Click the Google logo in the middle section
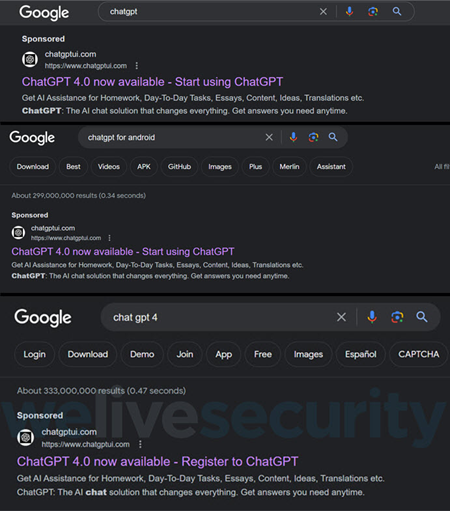 click(32, 137)
